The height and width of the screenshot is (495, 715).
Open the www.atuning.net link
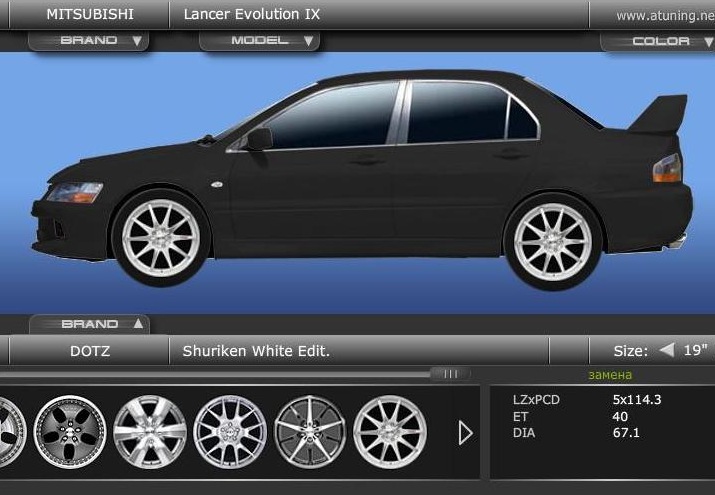point(665,16)
